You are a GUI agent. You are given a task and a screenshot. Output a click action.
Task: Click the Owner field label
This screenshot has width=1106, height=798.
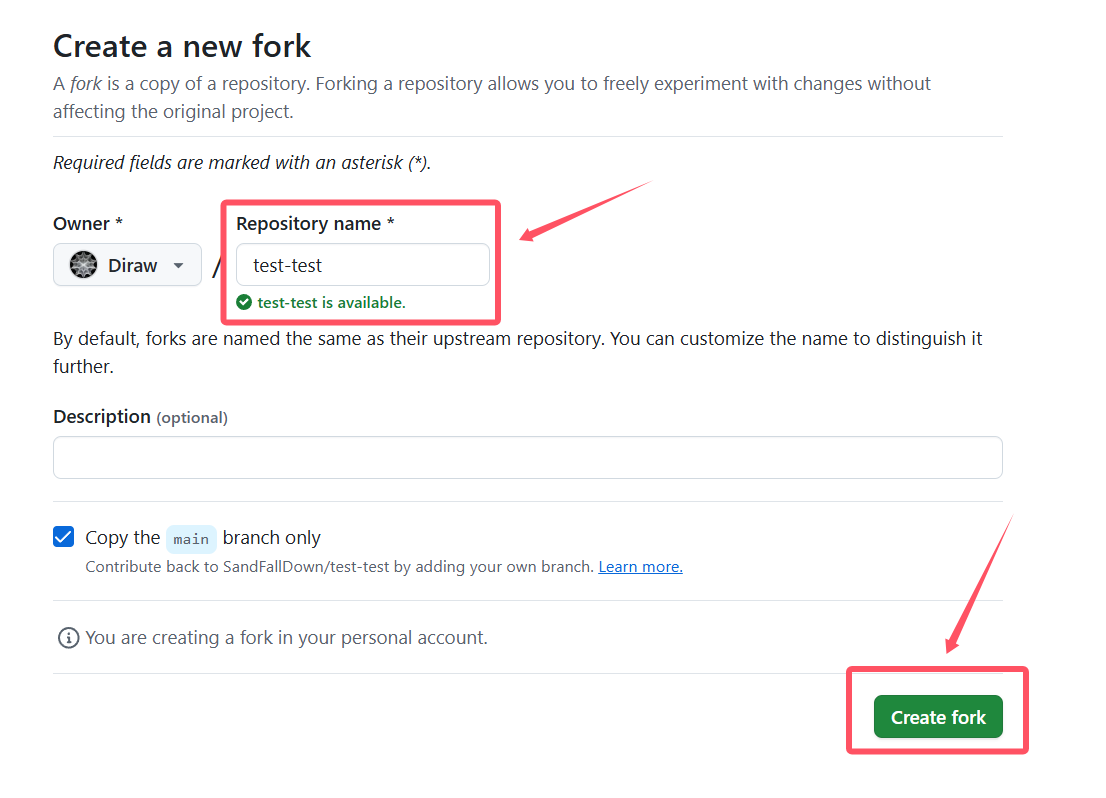pyautogui.click(x=88, y=224)
